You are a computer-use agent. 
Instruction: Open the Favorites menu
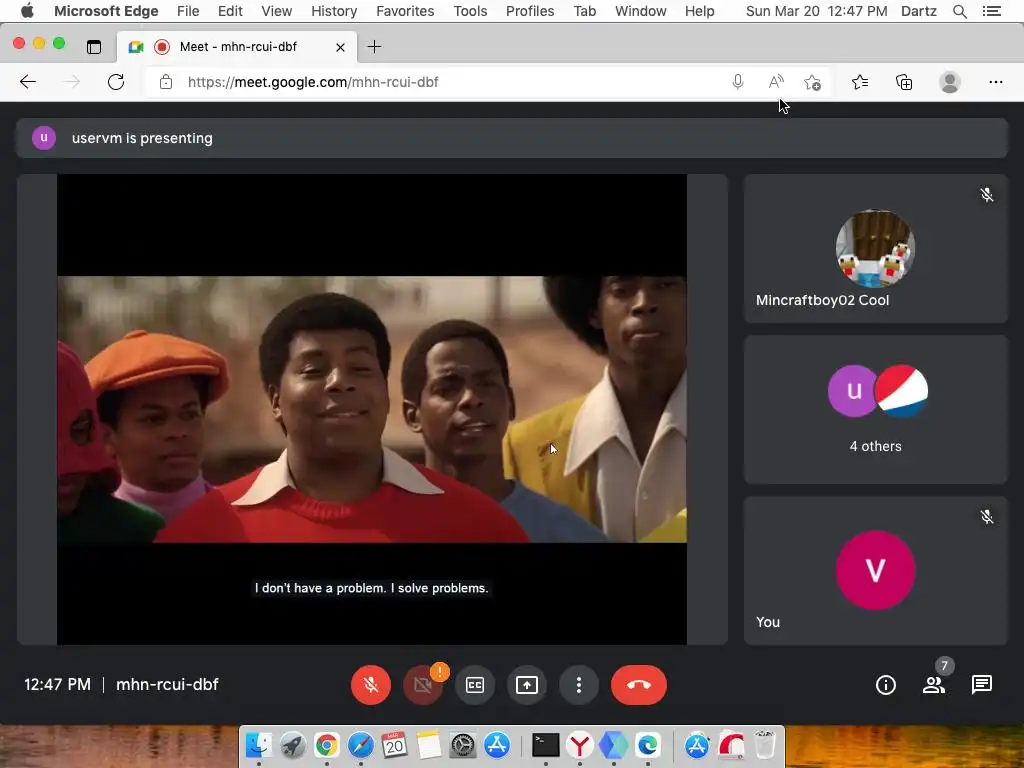tap(405, 11)
